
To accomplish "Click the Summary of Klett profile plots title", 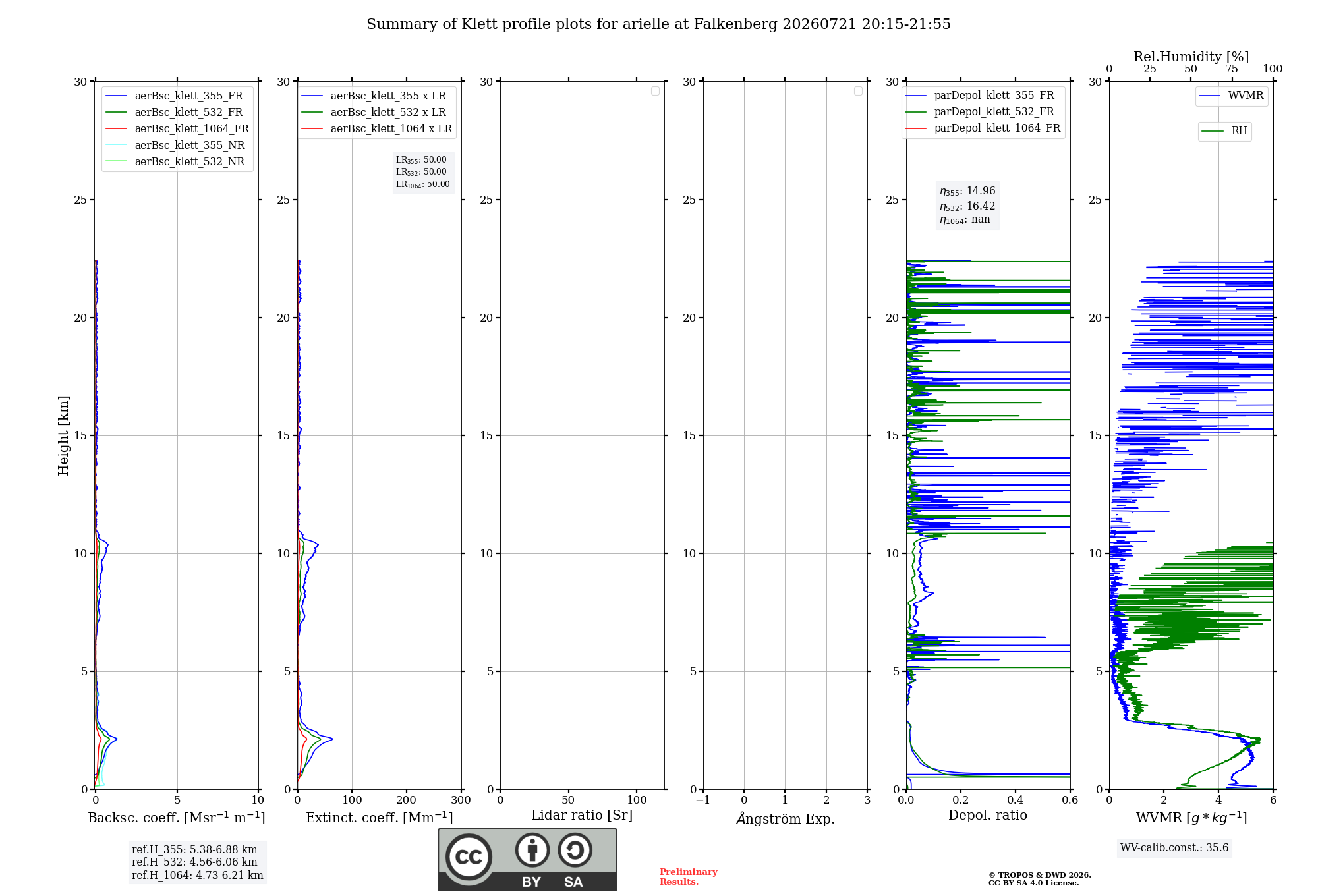I will [x=658, y=24].
